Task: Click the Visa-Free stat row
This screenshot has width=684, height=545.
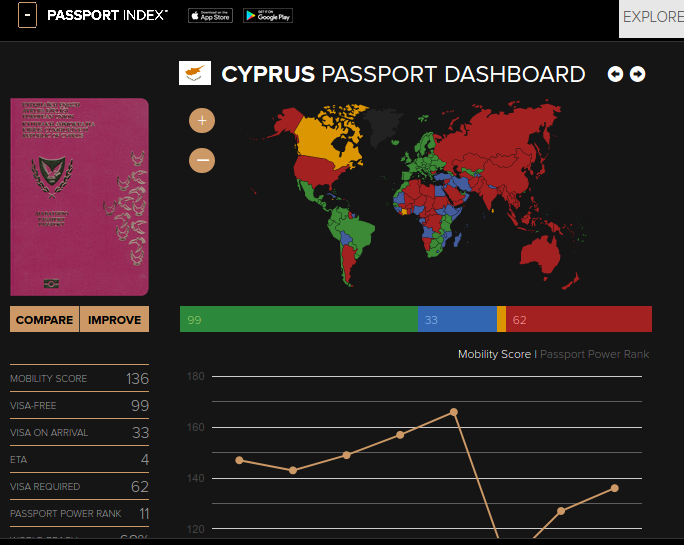Action: (x=79, y=406)
